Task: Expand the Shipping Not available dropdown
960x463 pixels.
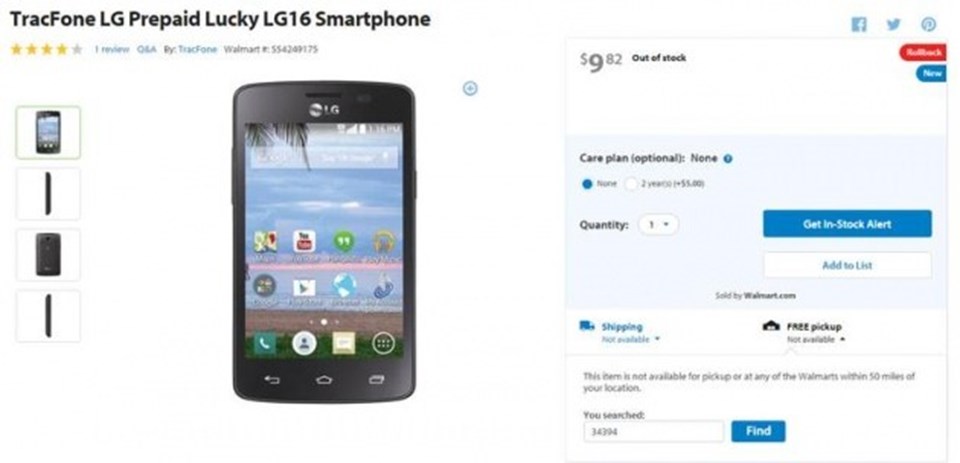Action: pos(631,339)
